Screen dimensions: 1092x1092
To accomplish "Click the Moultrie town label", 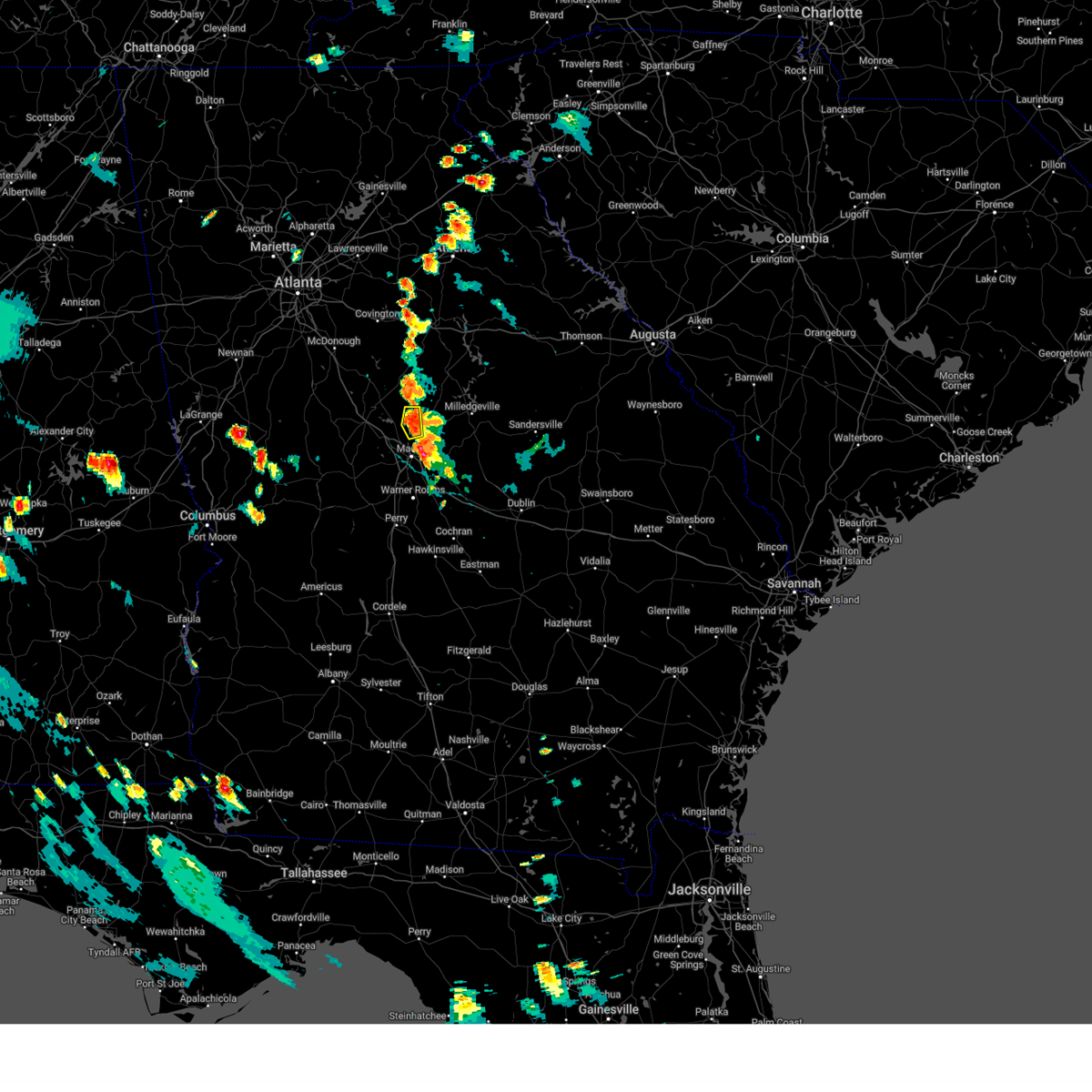I will click(x=389, y=745).
